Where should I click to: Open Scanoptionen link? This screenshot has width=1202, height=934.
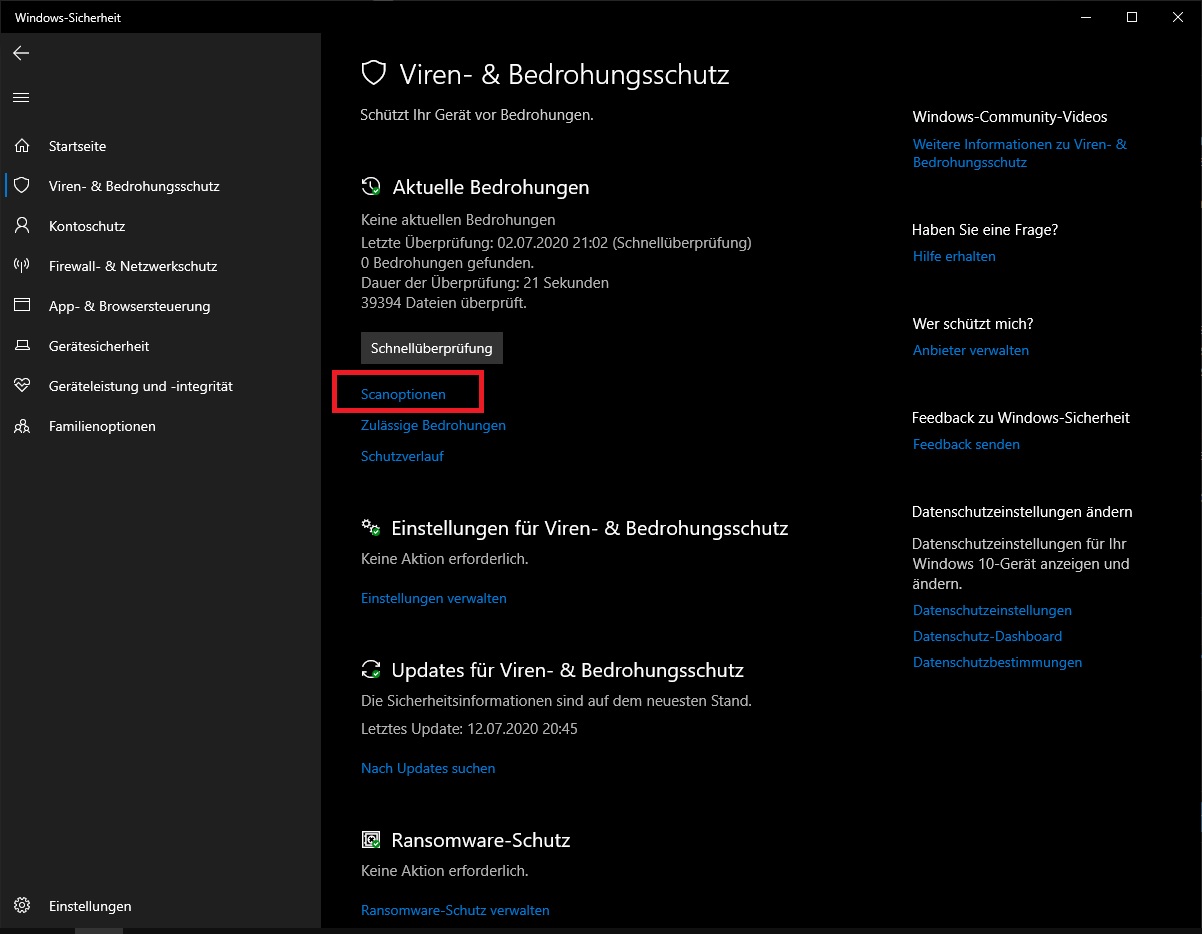coord(403,394)
